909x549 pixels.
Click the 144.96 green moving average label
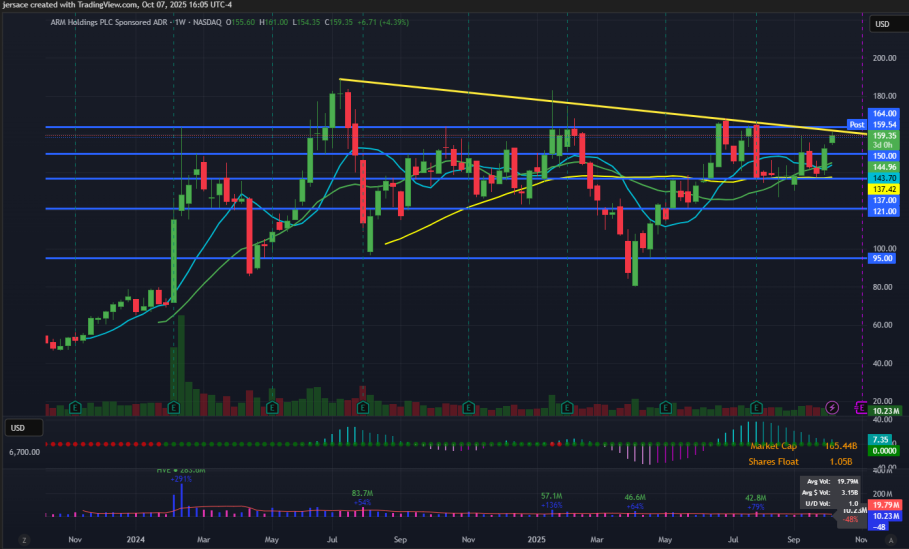[884, 167]
